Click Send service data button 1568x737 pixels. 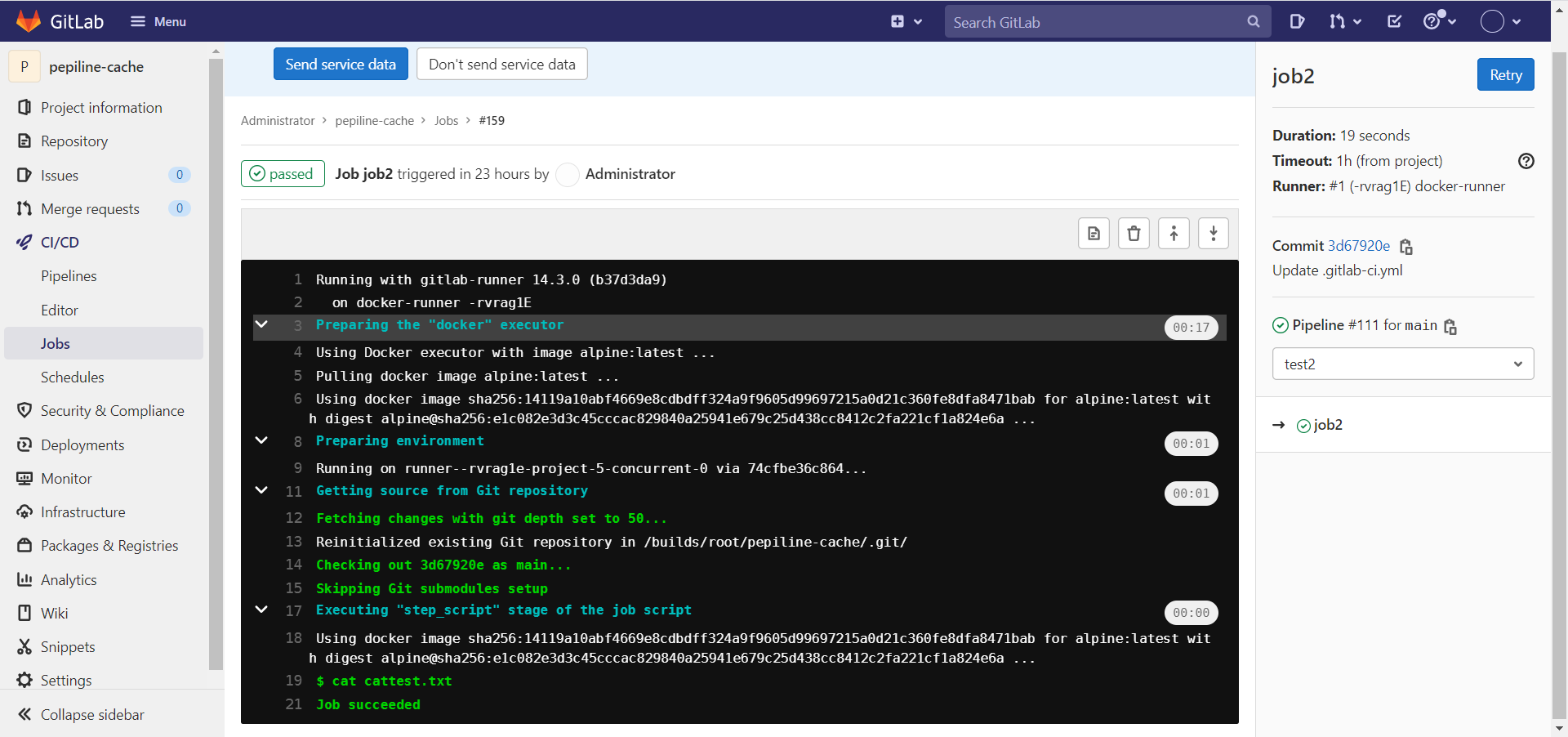[341, 64]
